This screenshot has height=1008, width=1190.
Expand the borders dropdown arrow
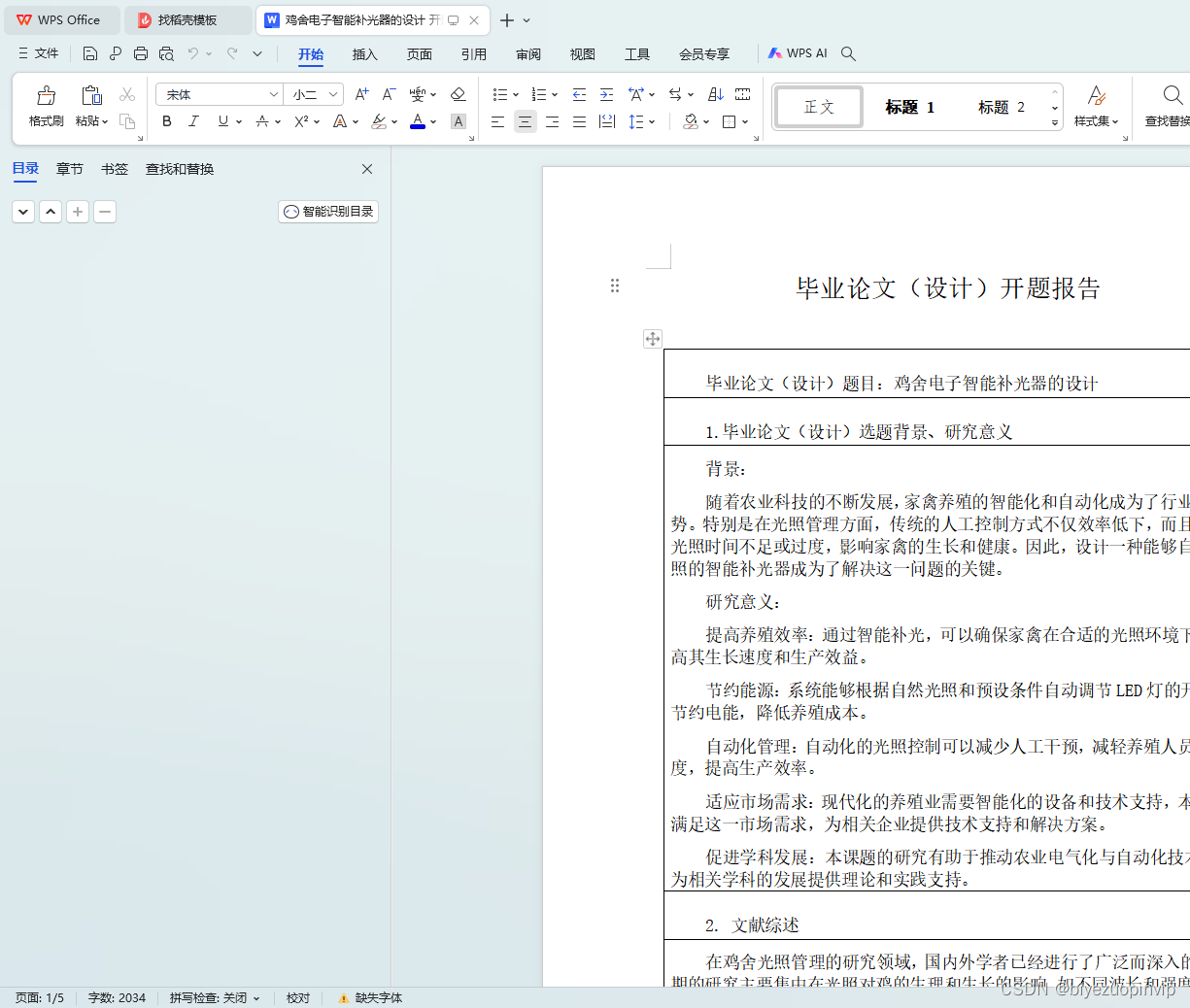[x=745, y=122]
